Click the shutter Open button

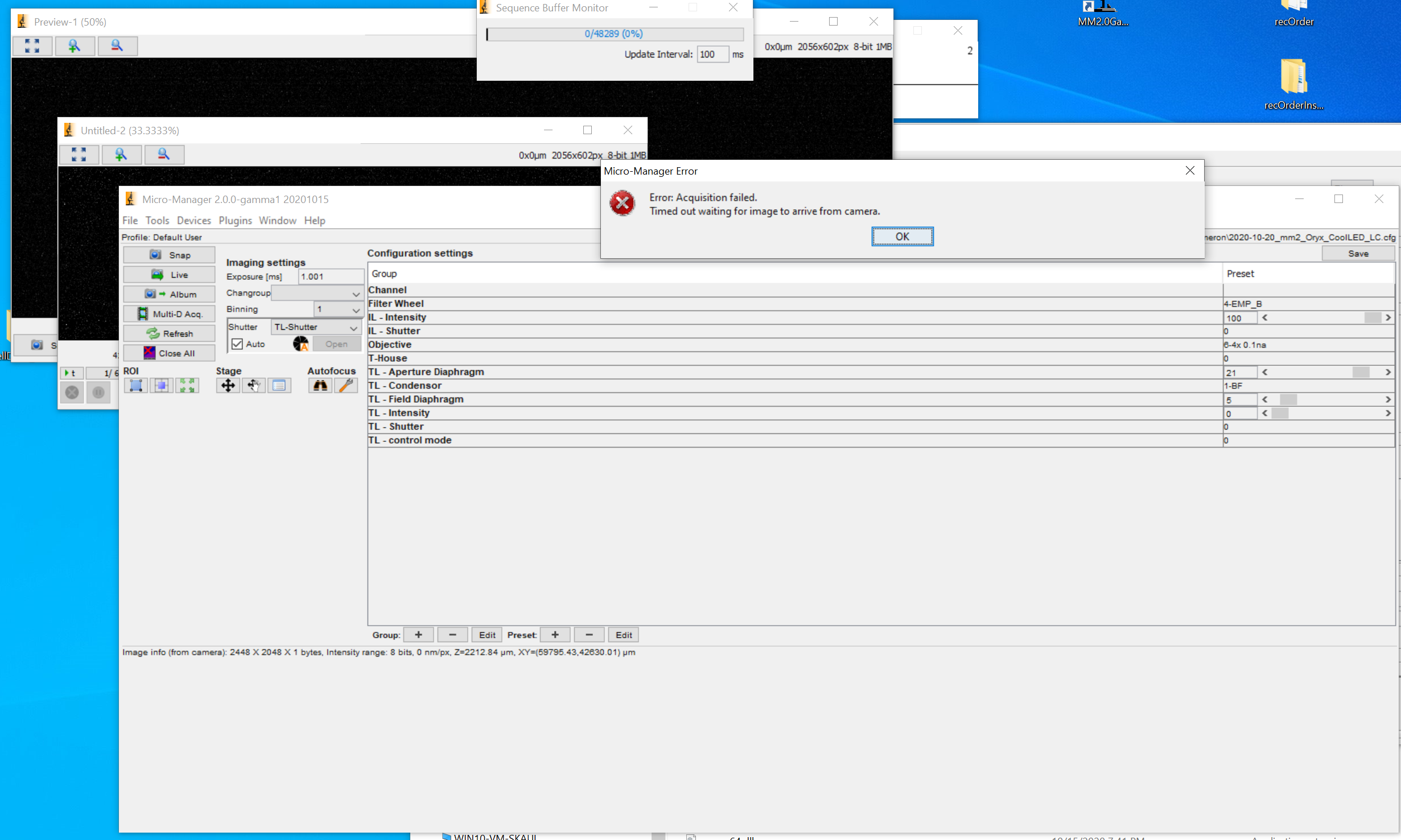click(x=336, y=344)
